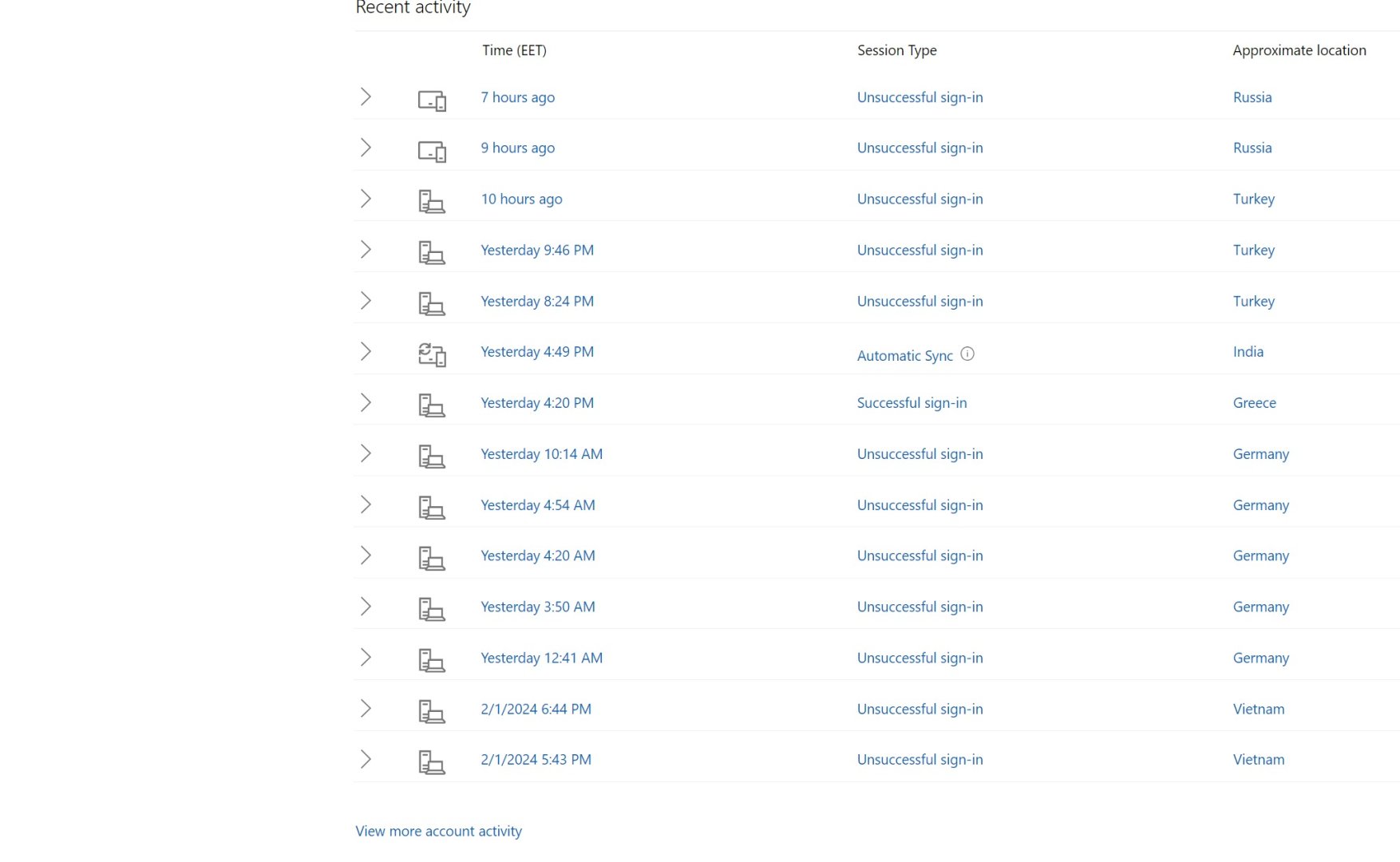The image size is (1400, 862).
Task: Click Unsuccessful sign-in for Yesterday 3:50 AM
Action: click(919, 607)
